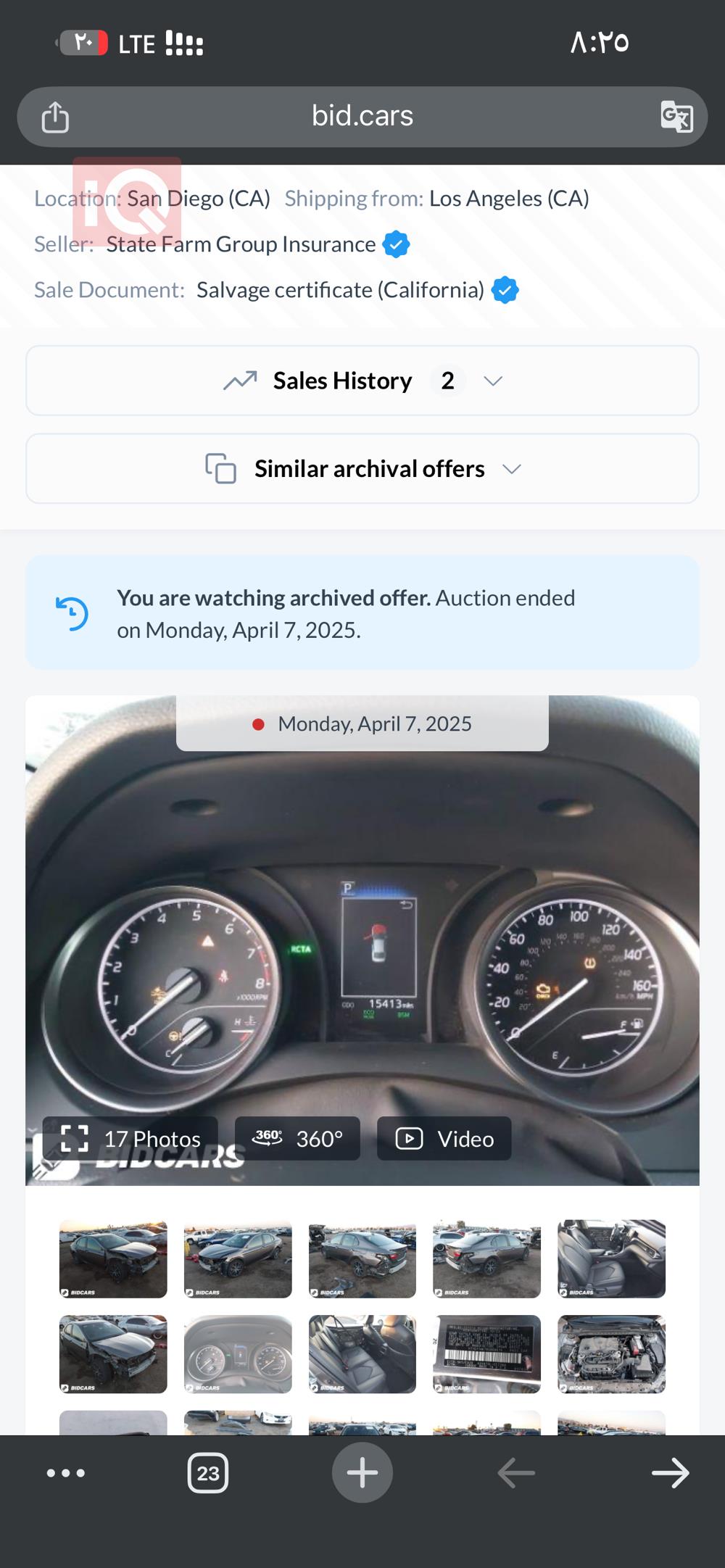Go forward with right arrow
The width and height of the screenshot is (725, 1568).
click(x=671, y=1472)
